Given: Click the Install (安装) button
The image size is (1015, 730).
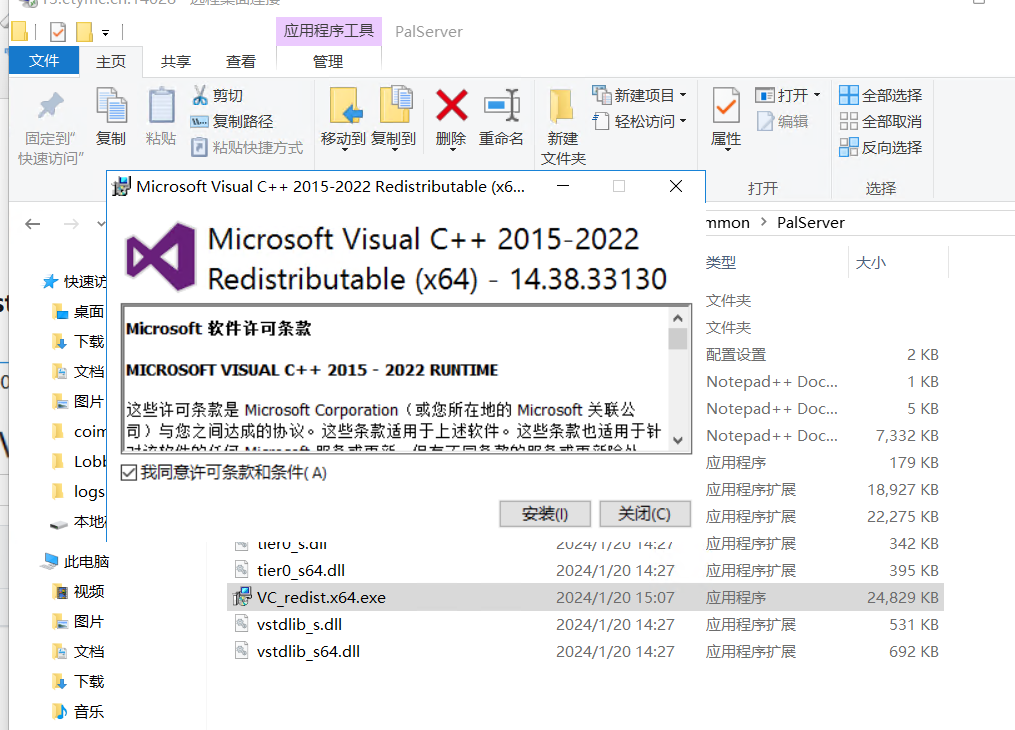Looking at the screenshot, I should tap(545, 514).
